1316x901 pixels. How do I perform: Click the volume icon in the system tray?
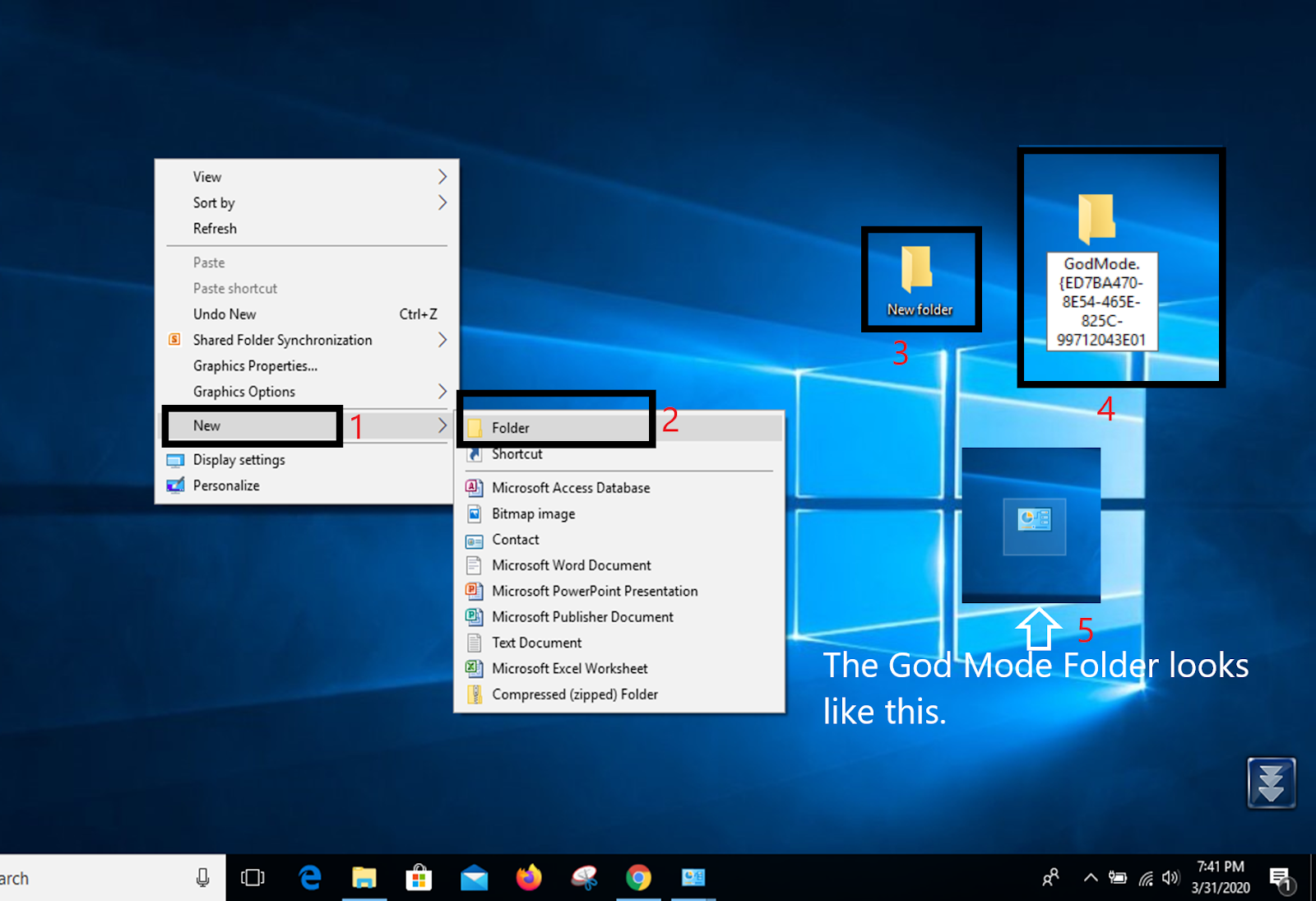pyautogui.click(x=1171, y=878)
